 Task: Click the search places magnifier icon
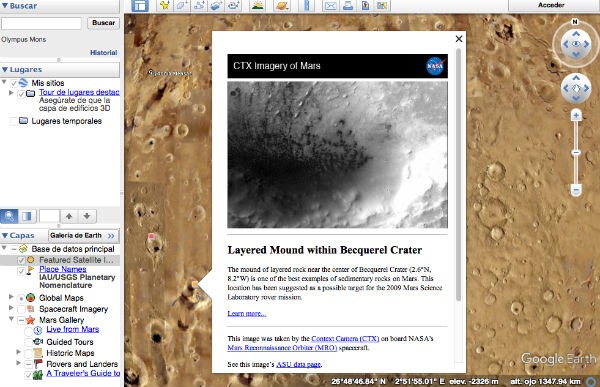[x=9, y=216]
